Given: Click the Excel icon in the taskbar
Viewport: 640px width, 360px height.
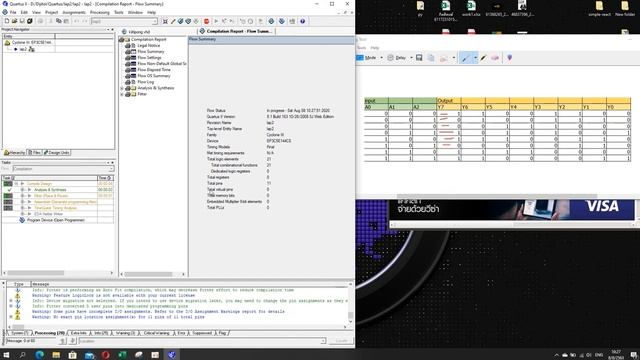Looking at the screenshot, I should [122, 355].
